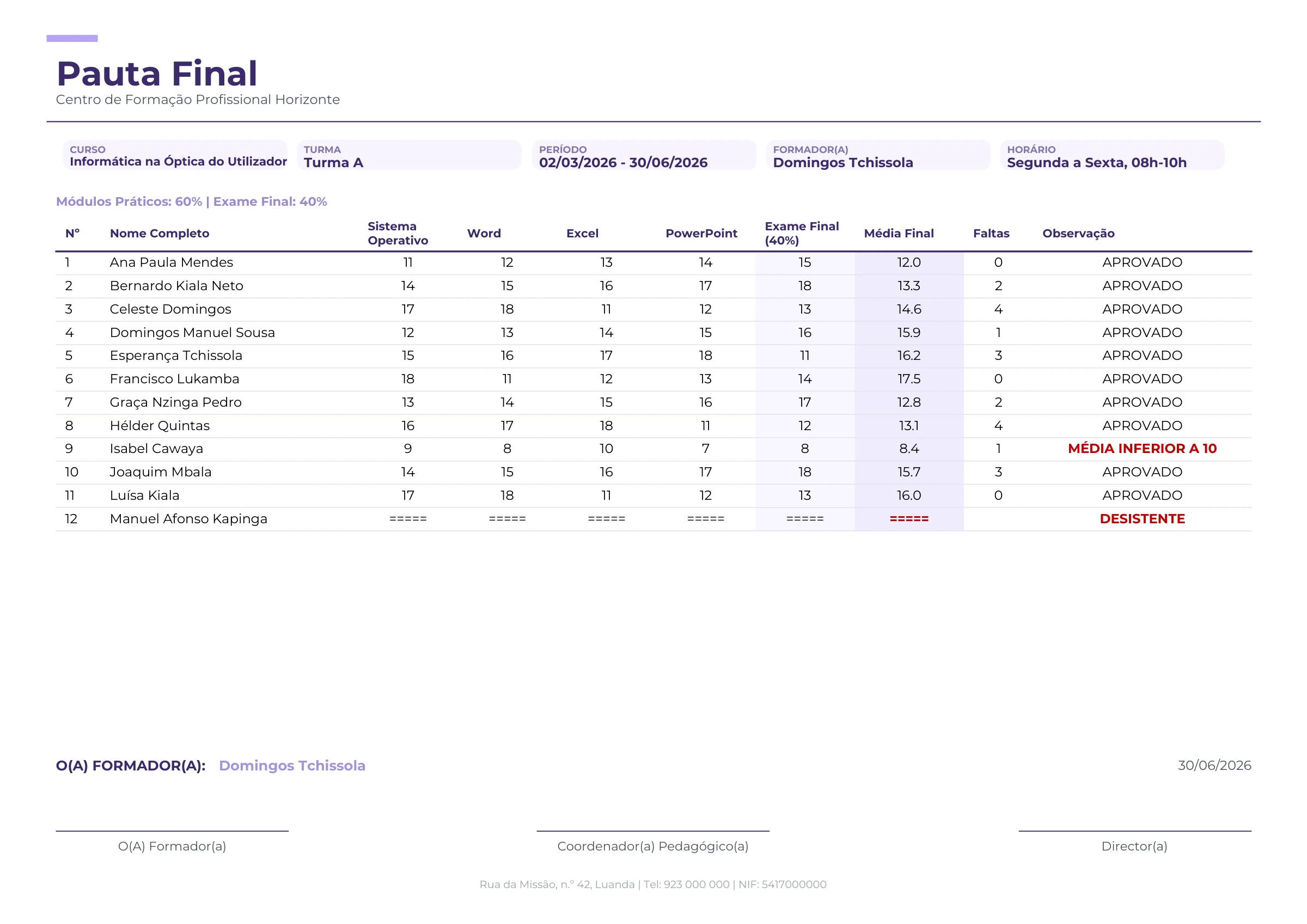
Task: Select name 'Luísa Kiala'
Action: coord(145,495)
